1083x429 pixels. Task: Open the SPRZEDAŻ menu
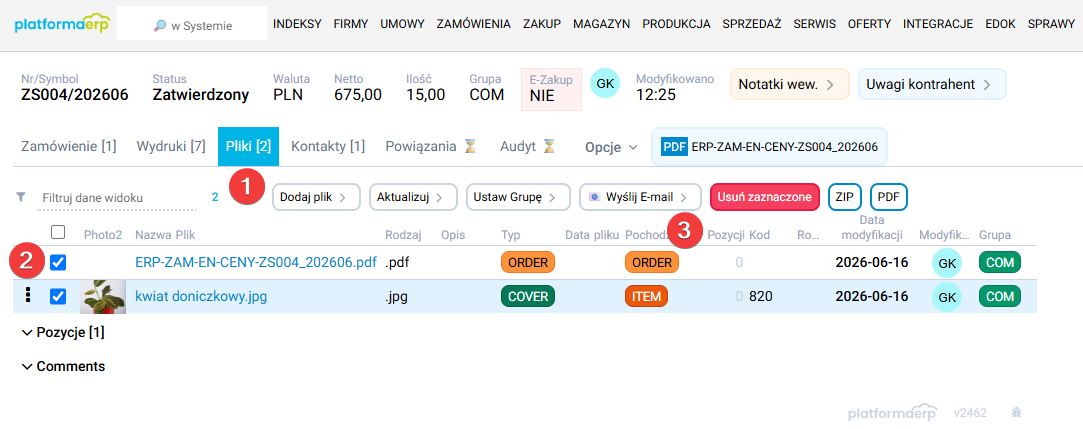751,24
